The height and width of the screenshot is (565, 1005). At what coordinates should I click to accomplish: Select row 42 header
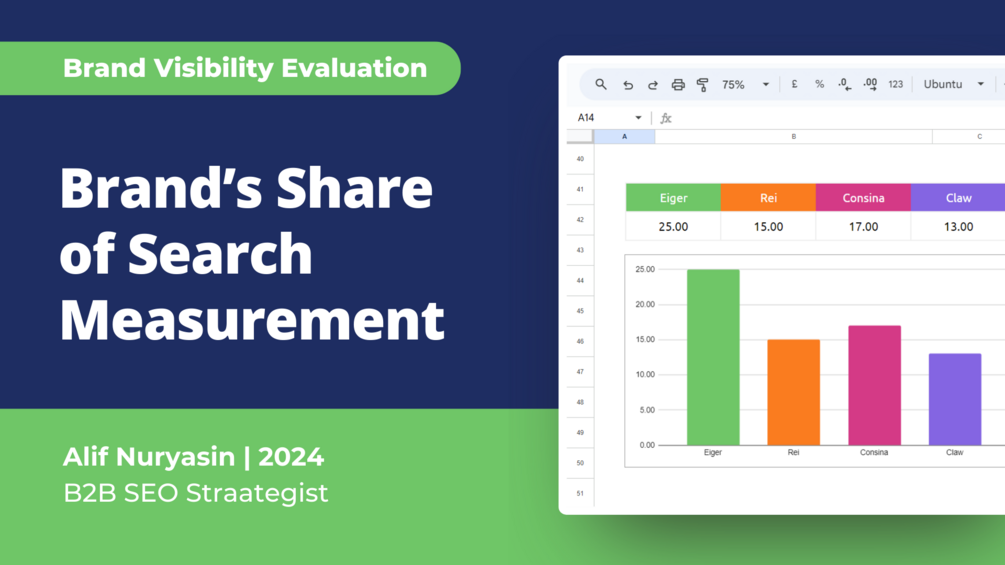tap(580, 220)
